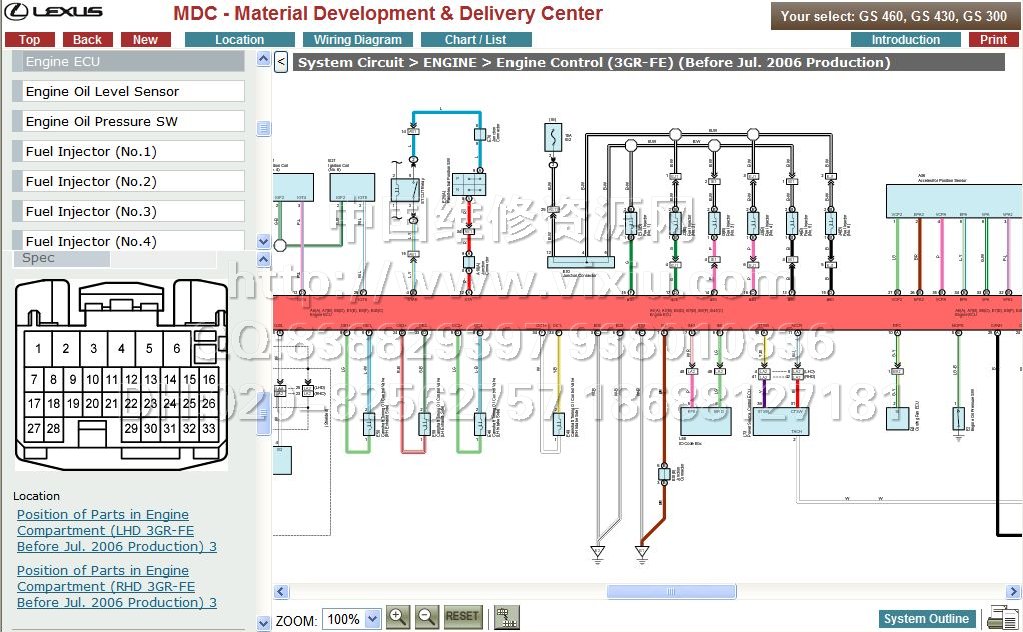
Task: Click the document list icon next to System Outline
Action: 1000,619
